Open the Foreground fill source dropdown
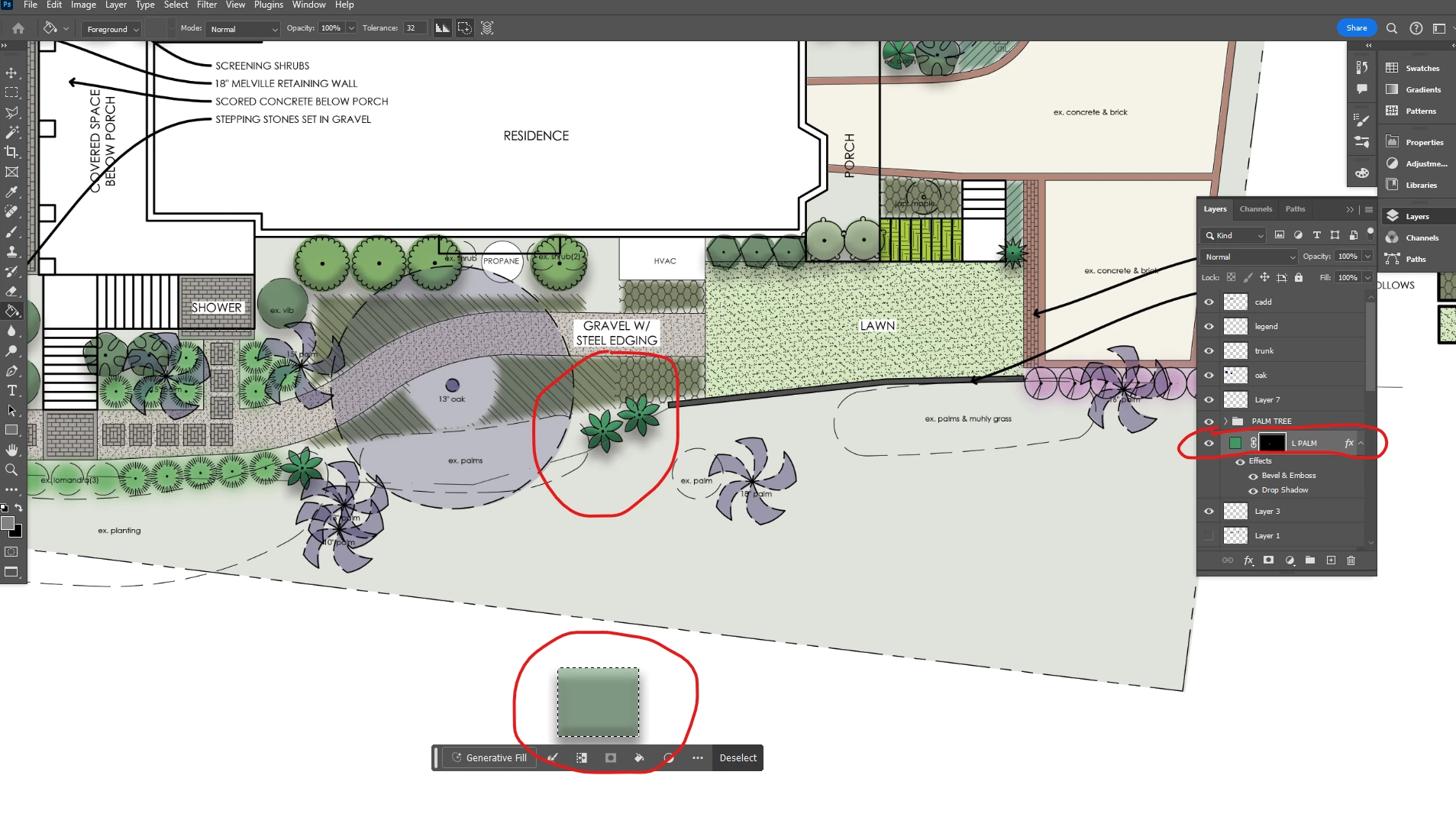Image resolution: width=1456 pixels, height=817 pixels. [111, 29]
